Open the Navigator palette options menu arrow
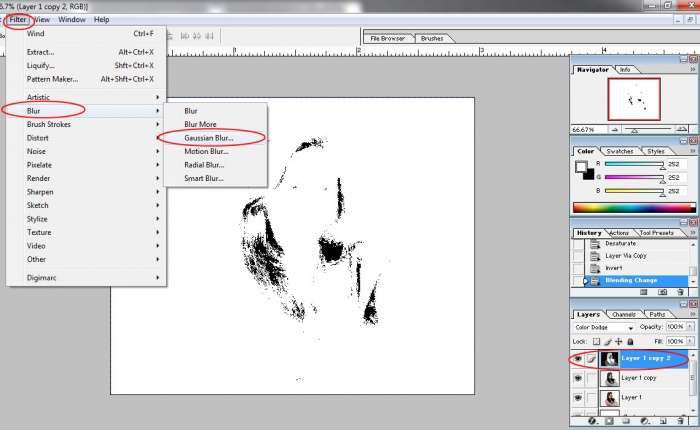Image resolution: width=700 pixels, height=430 pixels. pos(693,70)
